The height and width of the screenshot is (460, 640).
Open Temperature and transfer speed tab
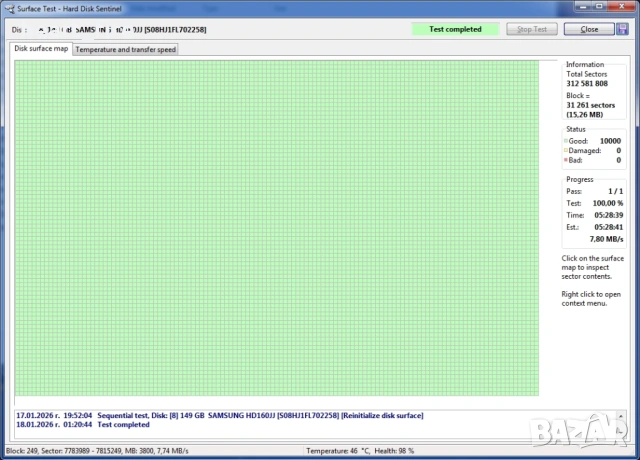point(126,49)
